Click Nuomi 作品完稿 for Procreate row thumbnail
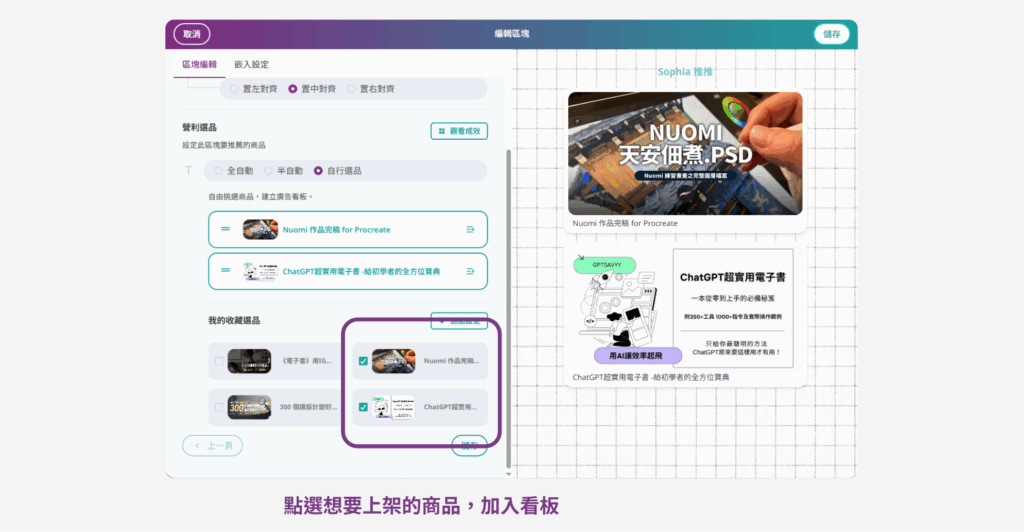 pos(260,230)
